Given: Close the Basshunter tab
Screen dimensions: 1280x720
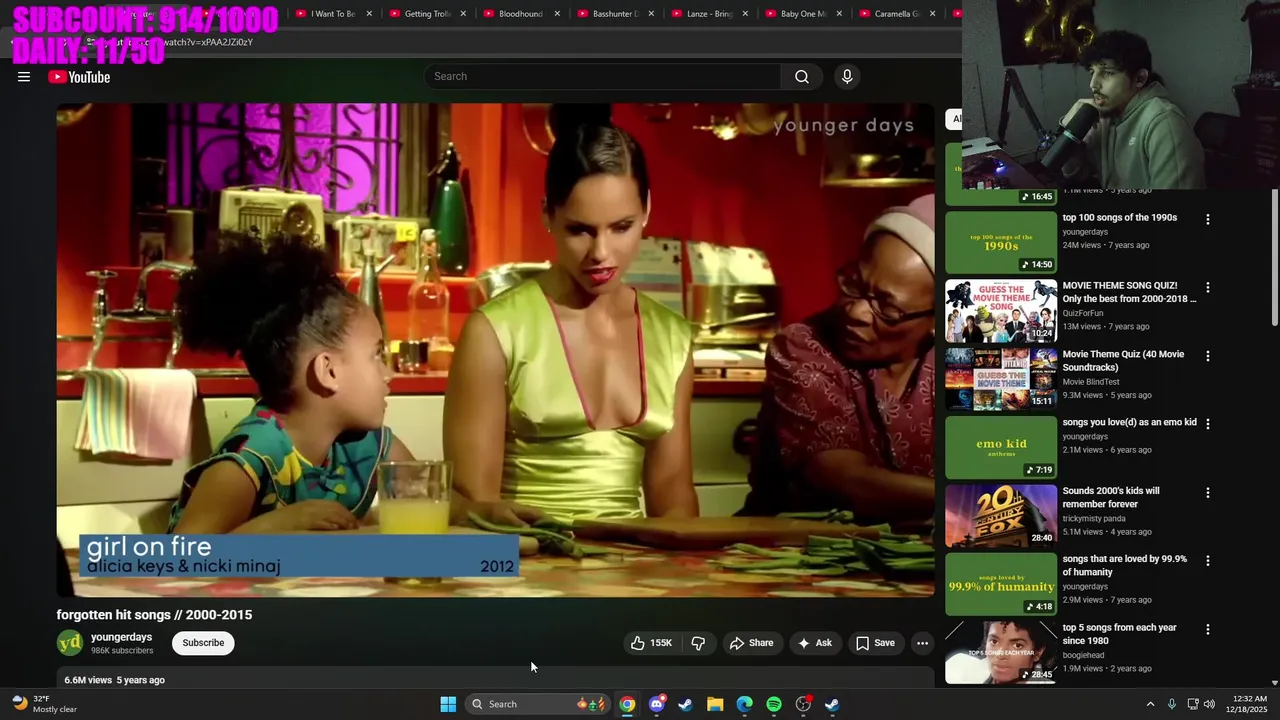Looking at the screenshot, I should [651, 14].
